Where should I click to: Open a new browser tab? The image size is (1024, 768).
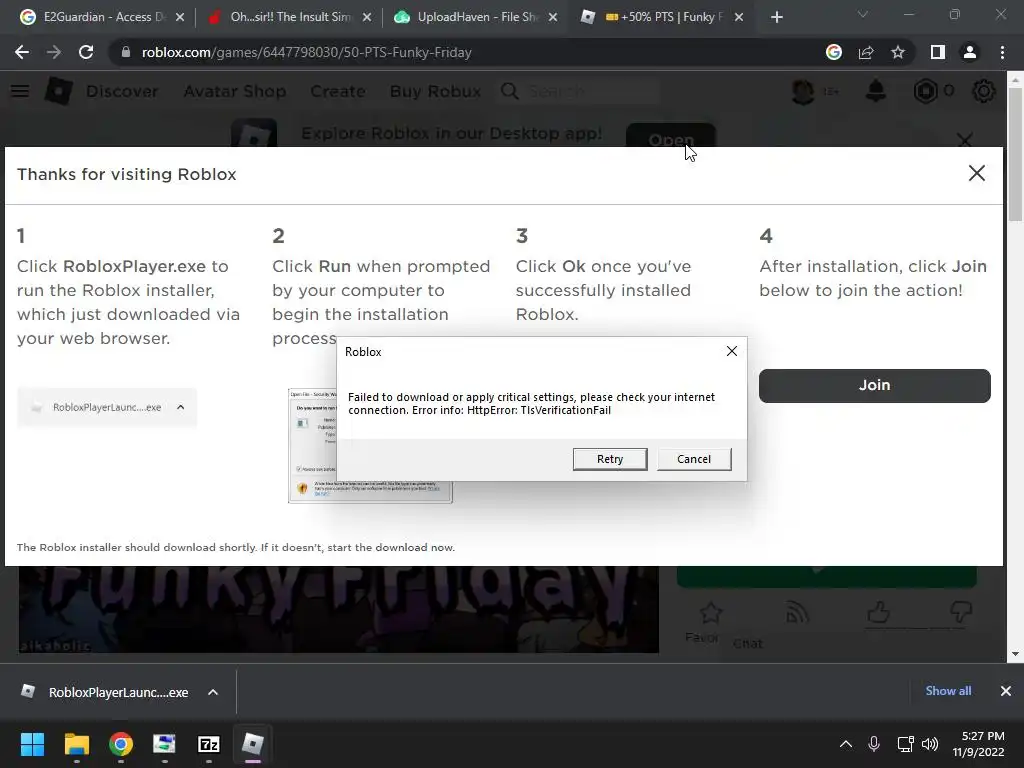[776, 17]
